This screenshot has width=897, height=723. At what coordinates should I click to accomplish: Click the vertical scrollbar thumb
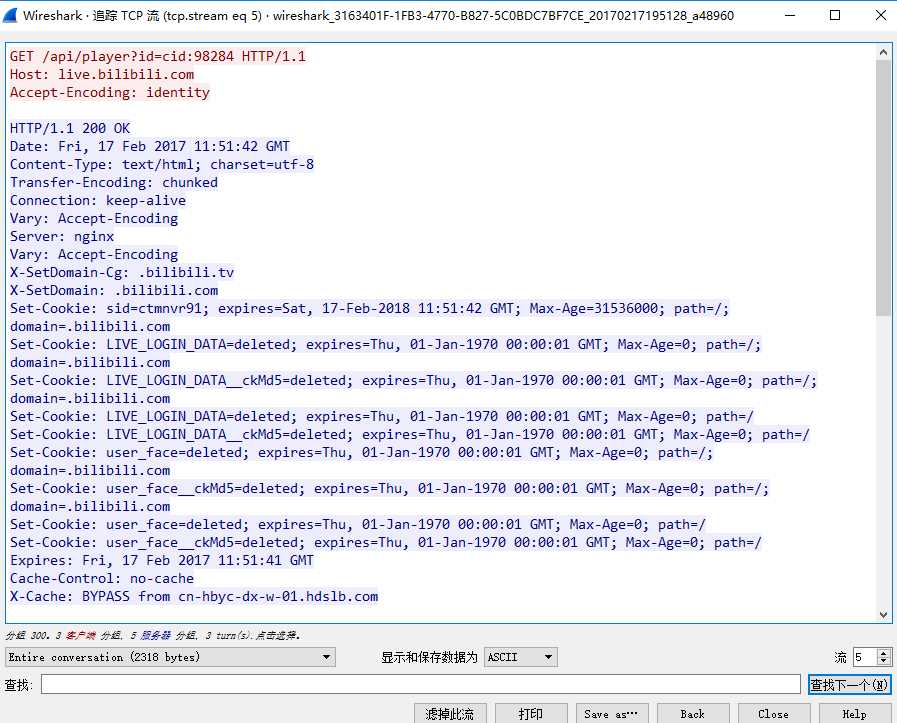pyautogui.click(x=883, y=186)
